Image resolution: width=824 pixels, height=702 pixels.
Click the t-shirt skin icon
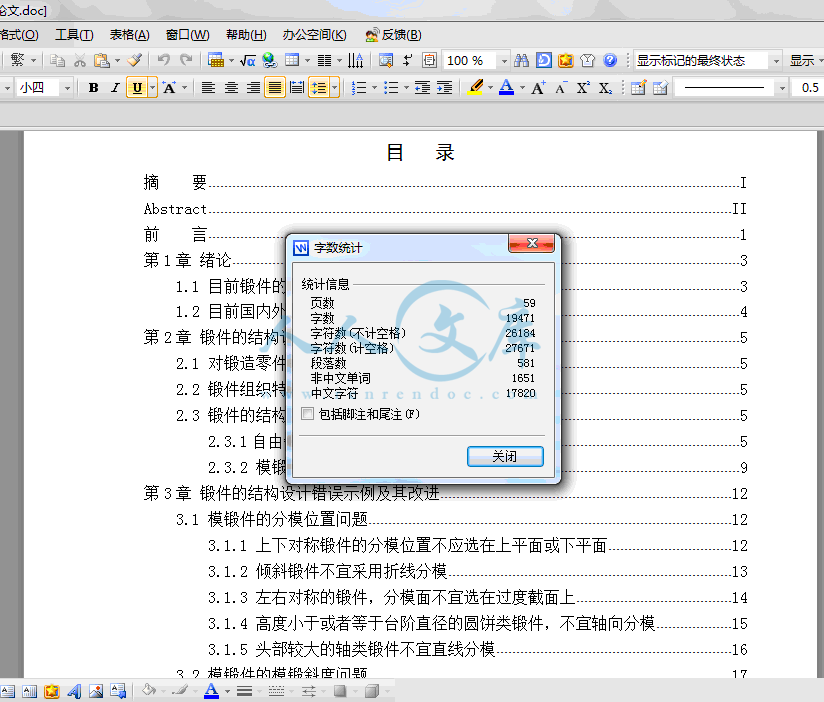click(x=588, y=60)
